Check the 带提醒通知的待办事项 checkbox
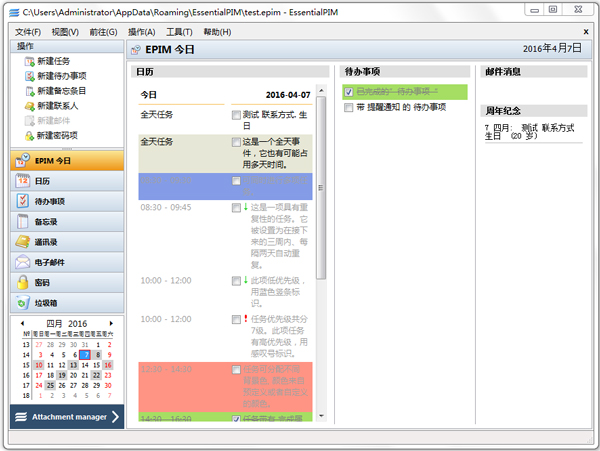 tap(347, 107)
